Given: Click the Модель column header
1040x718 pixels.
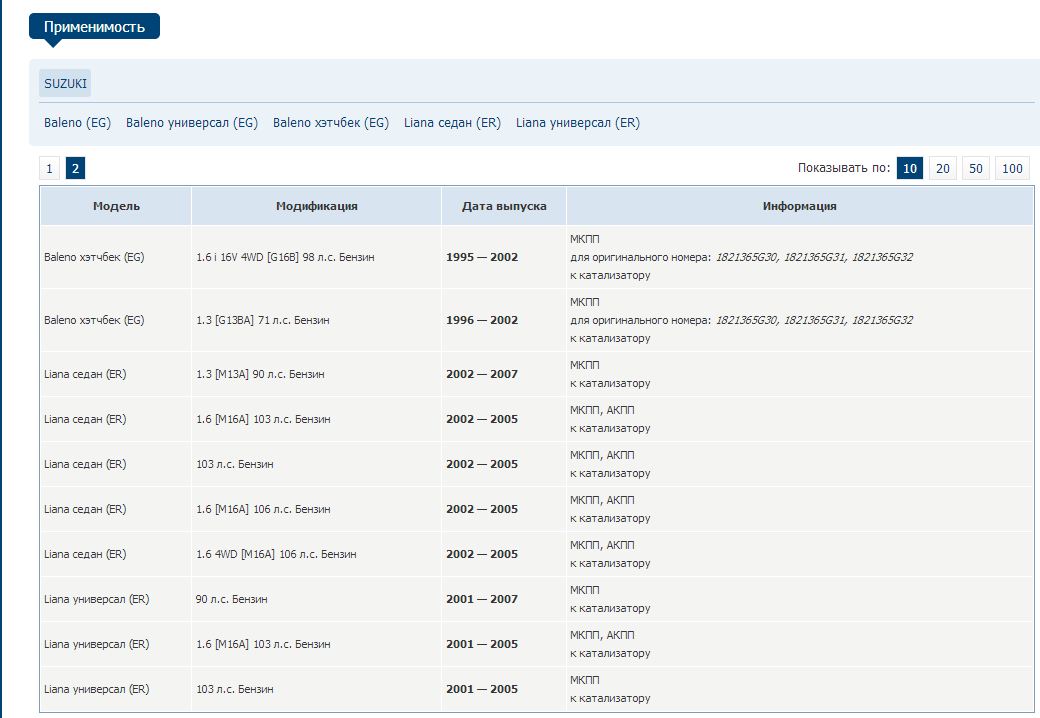Looking at the screenshot, I should pos(116,206).
